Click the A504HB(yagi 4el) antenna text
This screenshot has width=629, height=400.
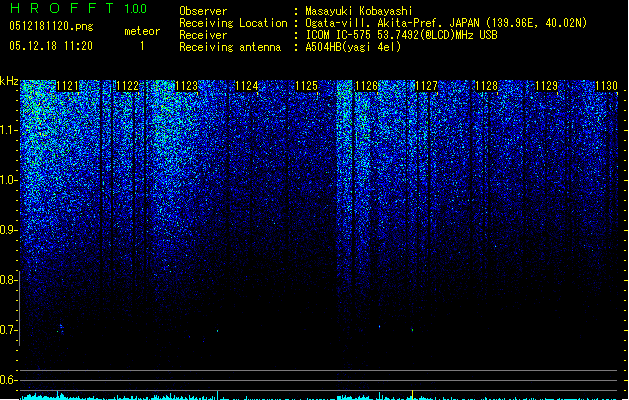pos(353,47)
